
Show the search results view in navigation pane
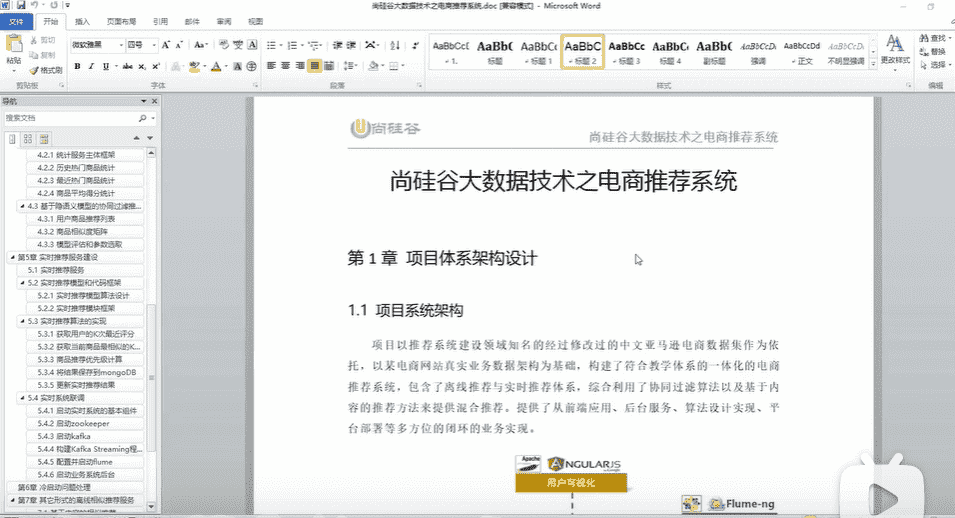pos(44,139)
